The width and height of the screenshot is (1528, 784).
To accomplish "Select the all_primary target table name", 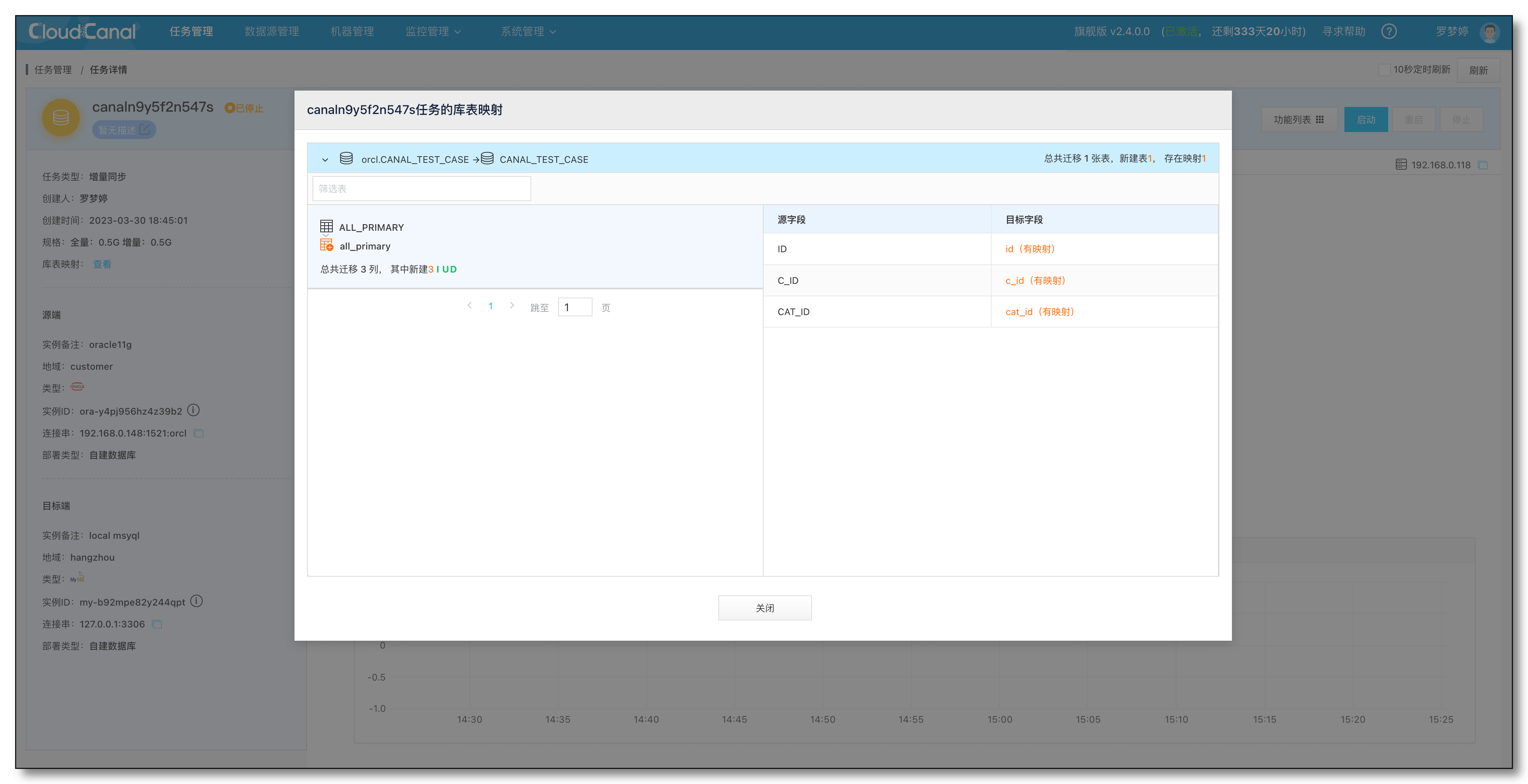I will [x=365, y=246].
